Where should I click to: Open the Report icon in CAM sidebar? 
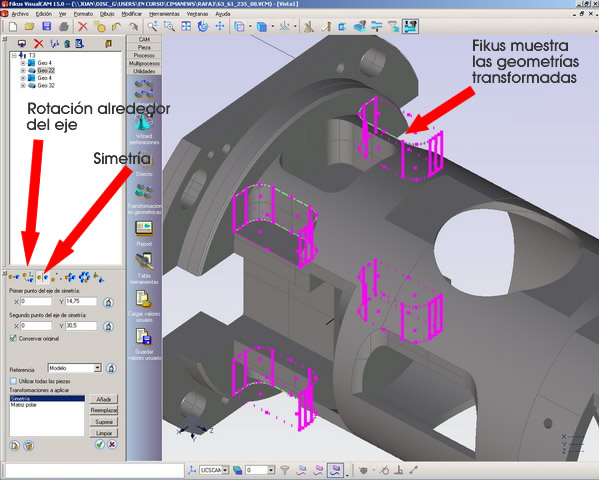(x=144, y=229)
